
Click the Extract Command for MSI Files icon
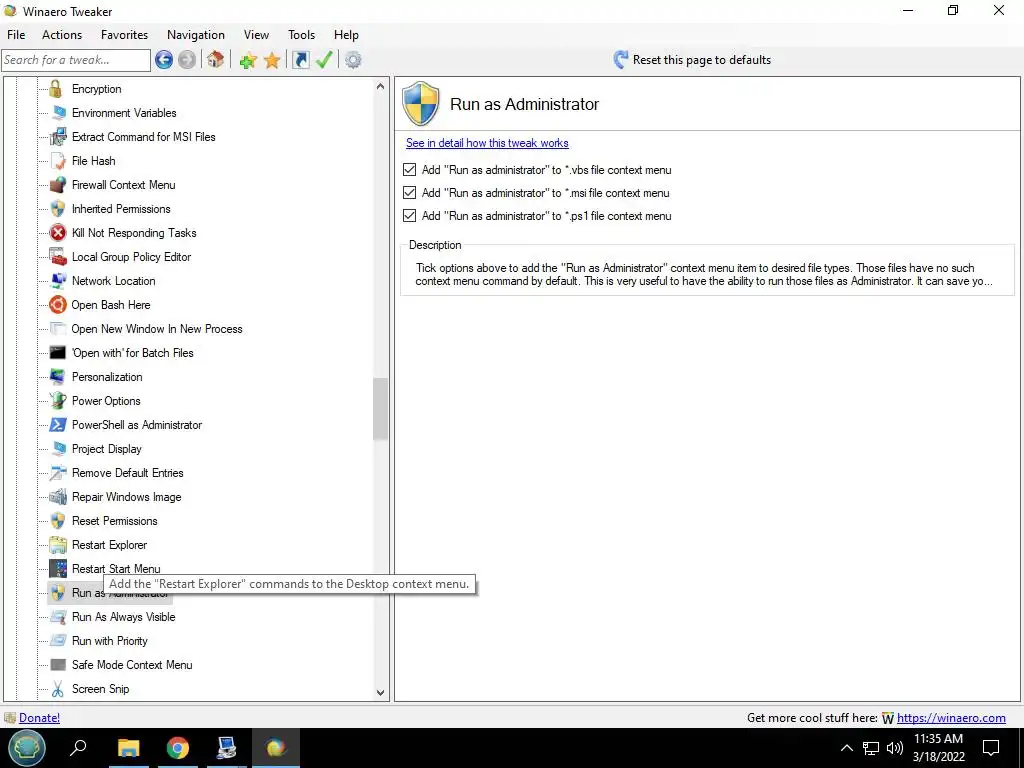[58, 136]
